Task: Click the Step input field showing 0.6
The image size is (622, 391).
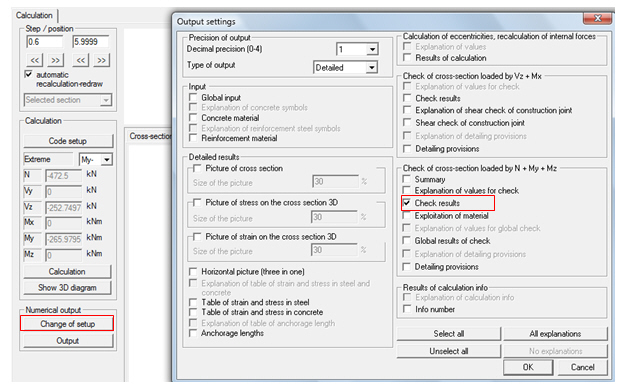Action: (x=44, y=42)
